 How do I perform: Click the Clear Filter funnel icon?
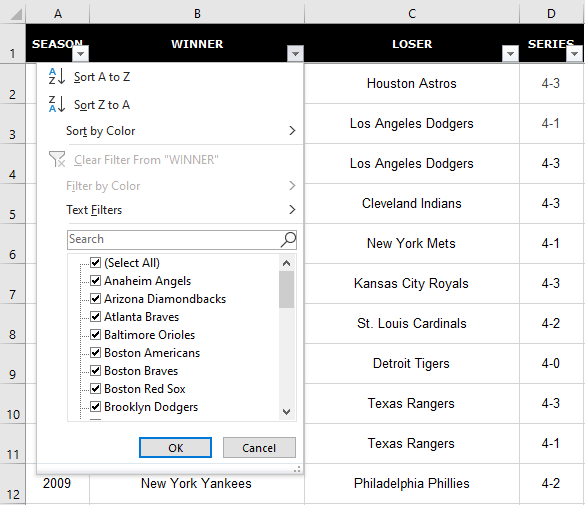tap(57, 159)
